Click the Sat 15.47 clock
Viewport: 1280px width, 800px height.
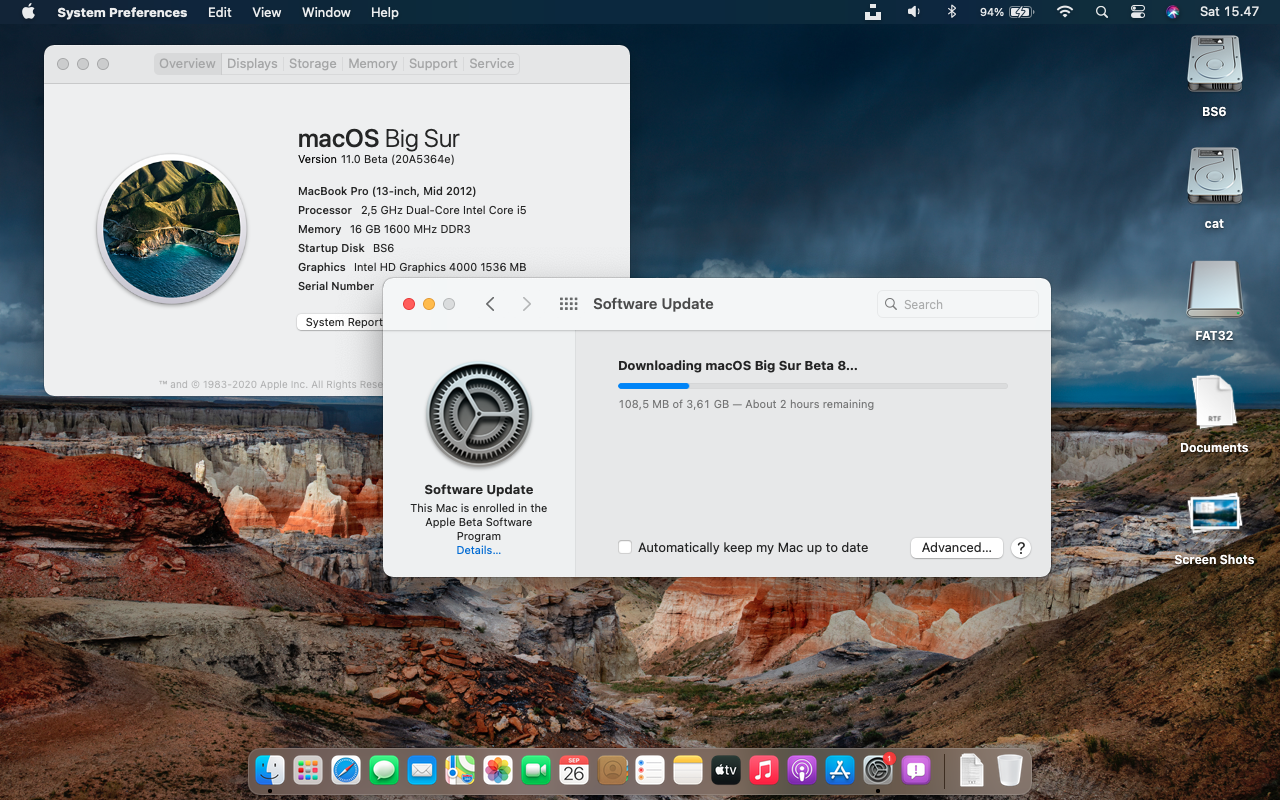[1229, 12]
